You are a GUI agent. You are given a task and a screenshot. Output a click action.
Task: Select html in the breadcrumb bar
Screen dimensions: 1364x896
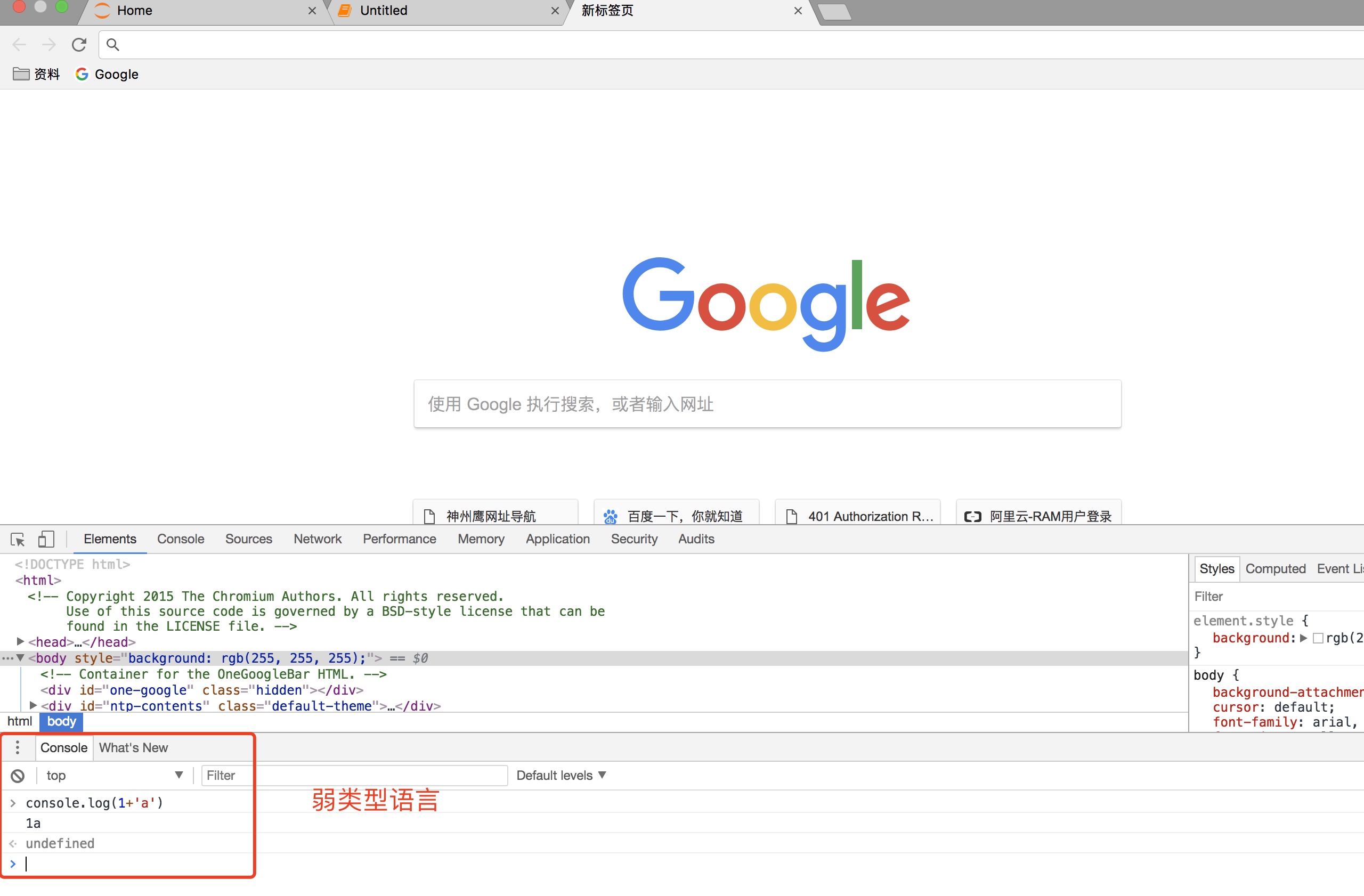point(20,721)
